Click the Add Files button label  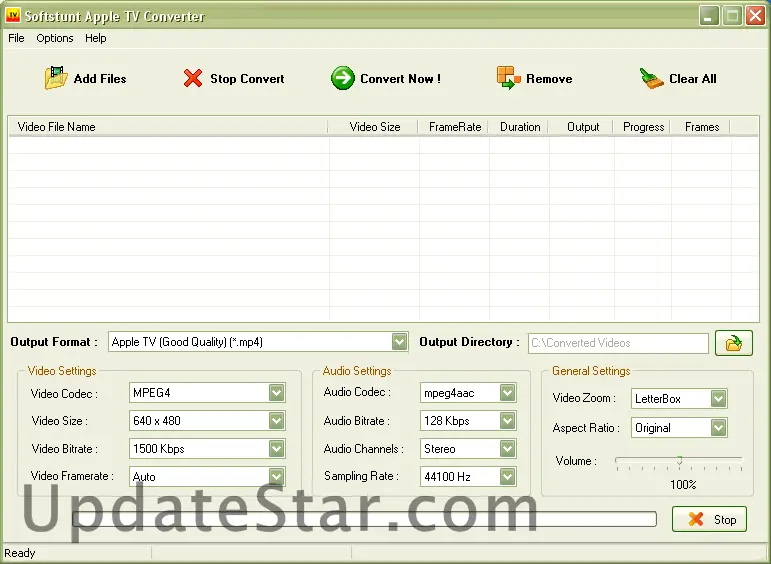click(100, 79)
